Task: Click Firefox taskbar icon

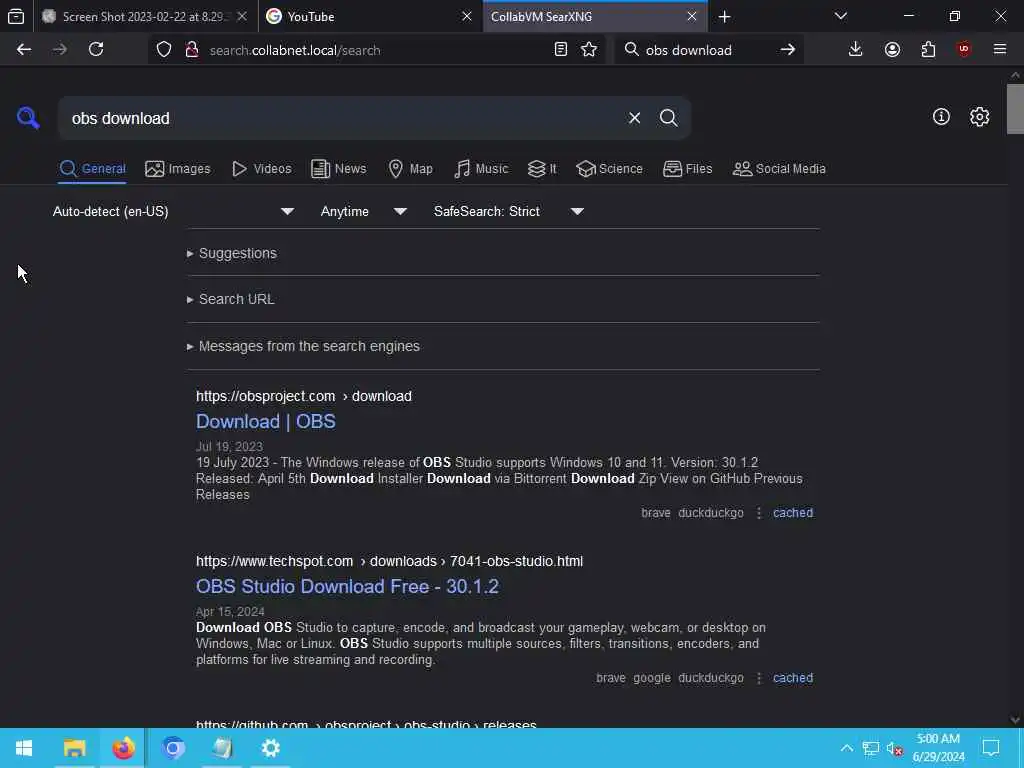Action: pos(123,748)
